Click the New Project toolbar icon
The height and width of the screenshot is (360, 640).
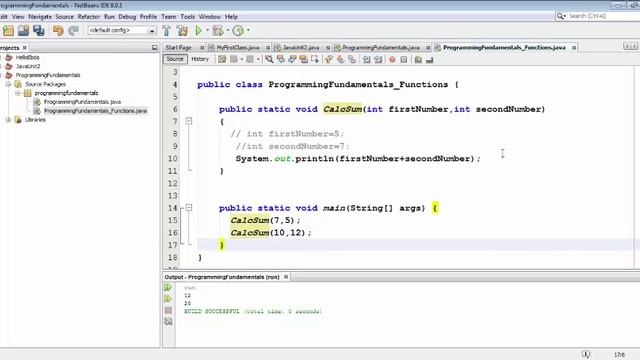tap(8, 31)
